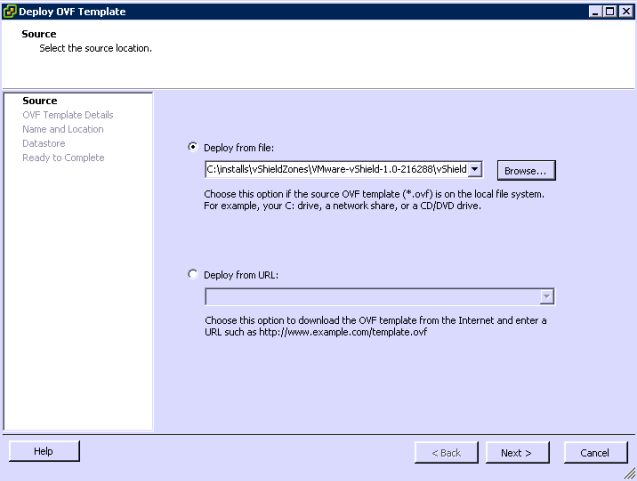Select Ready to Complete wizard step
This screenshot has width=637, height=481.
coord(63,157)
